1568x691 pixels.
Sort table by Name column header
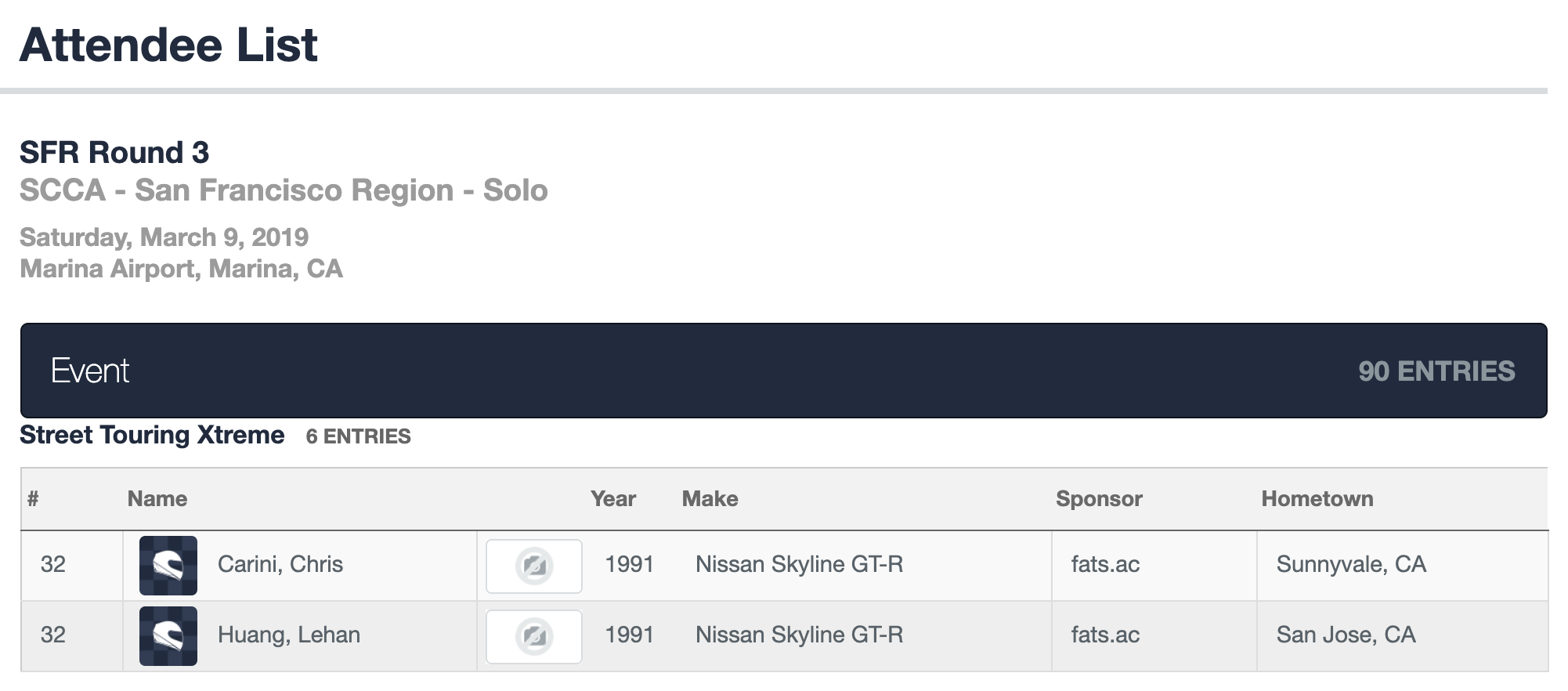pyautogui.click(x=157, y=499)
